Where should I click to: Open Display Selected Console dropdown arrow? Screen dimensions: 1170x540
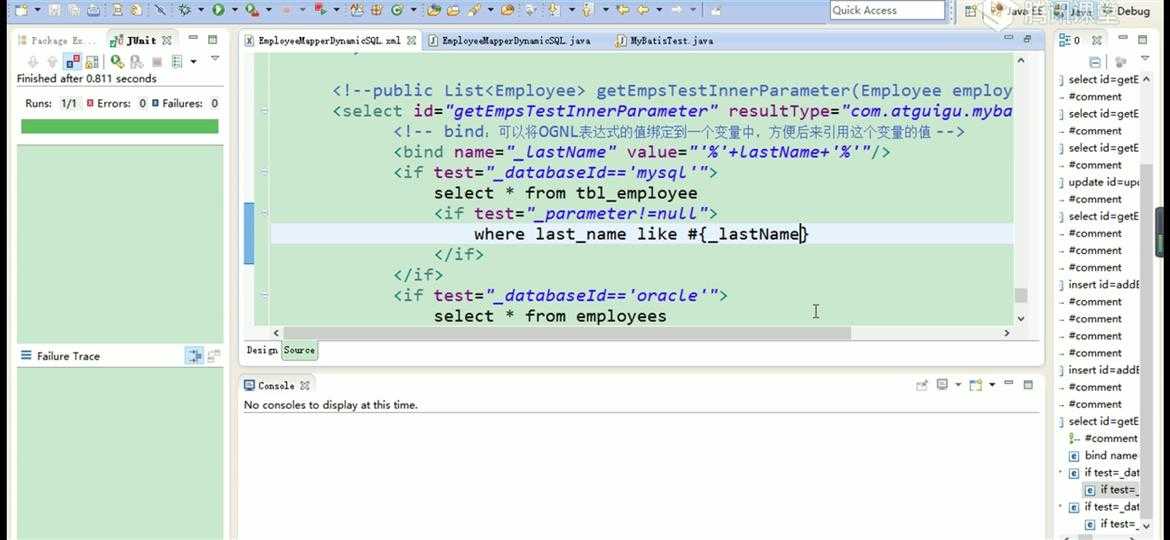[957, 385]
